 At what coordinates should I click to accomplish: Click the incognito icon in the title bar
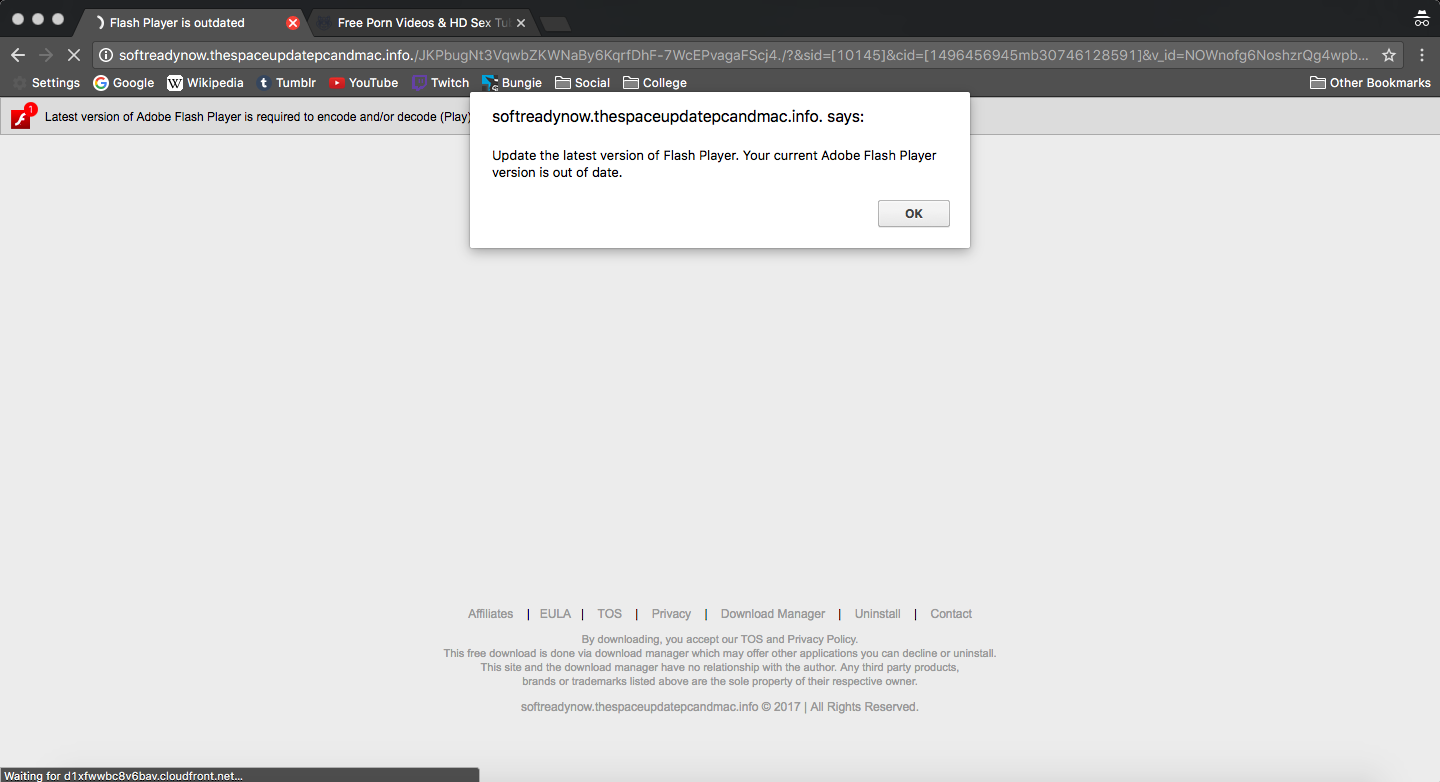(1421, 18)
